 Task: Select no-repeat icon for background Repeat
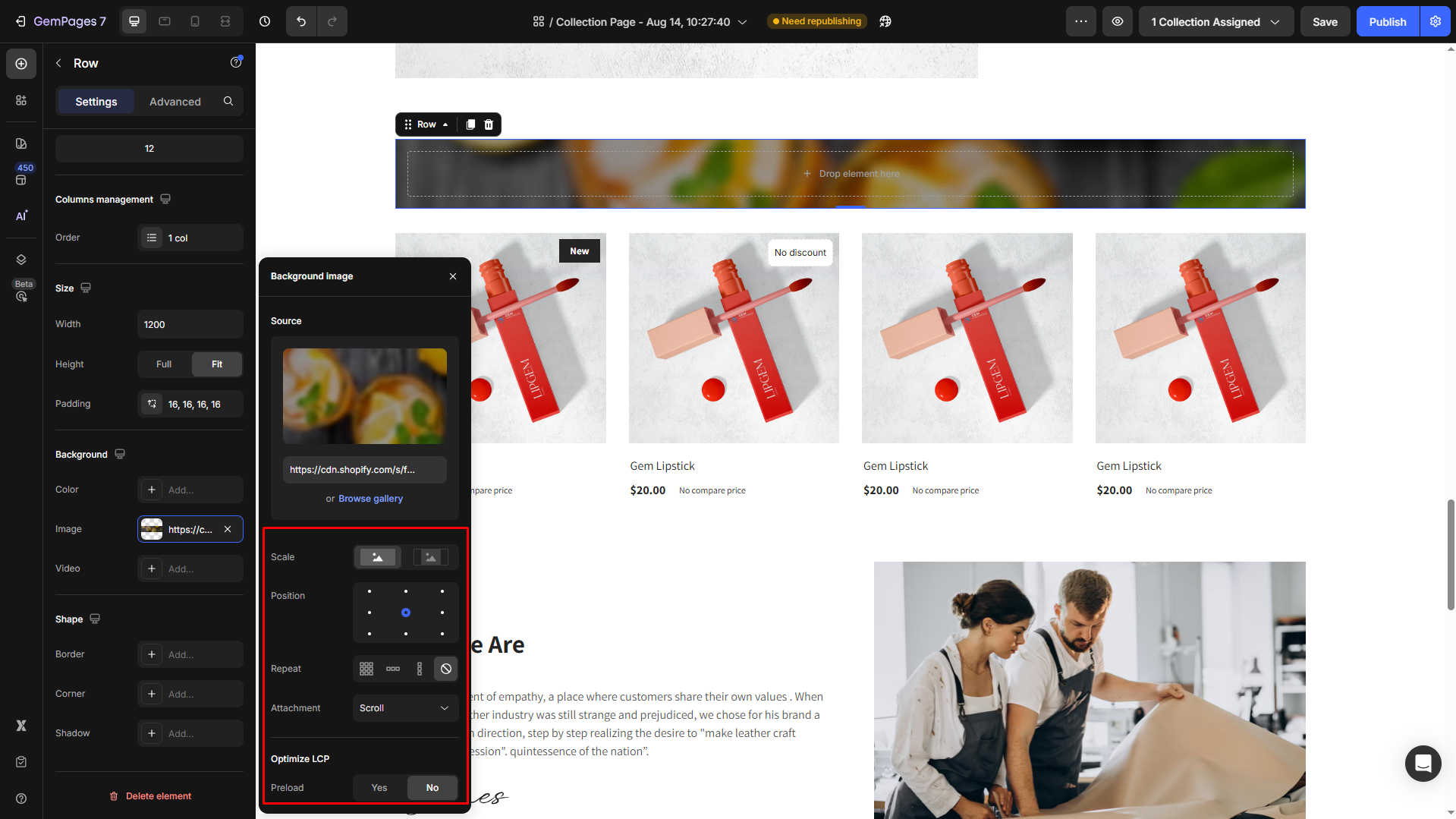coord(446,669)
